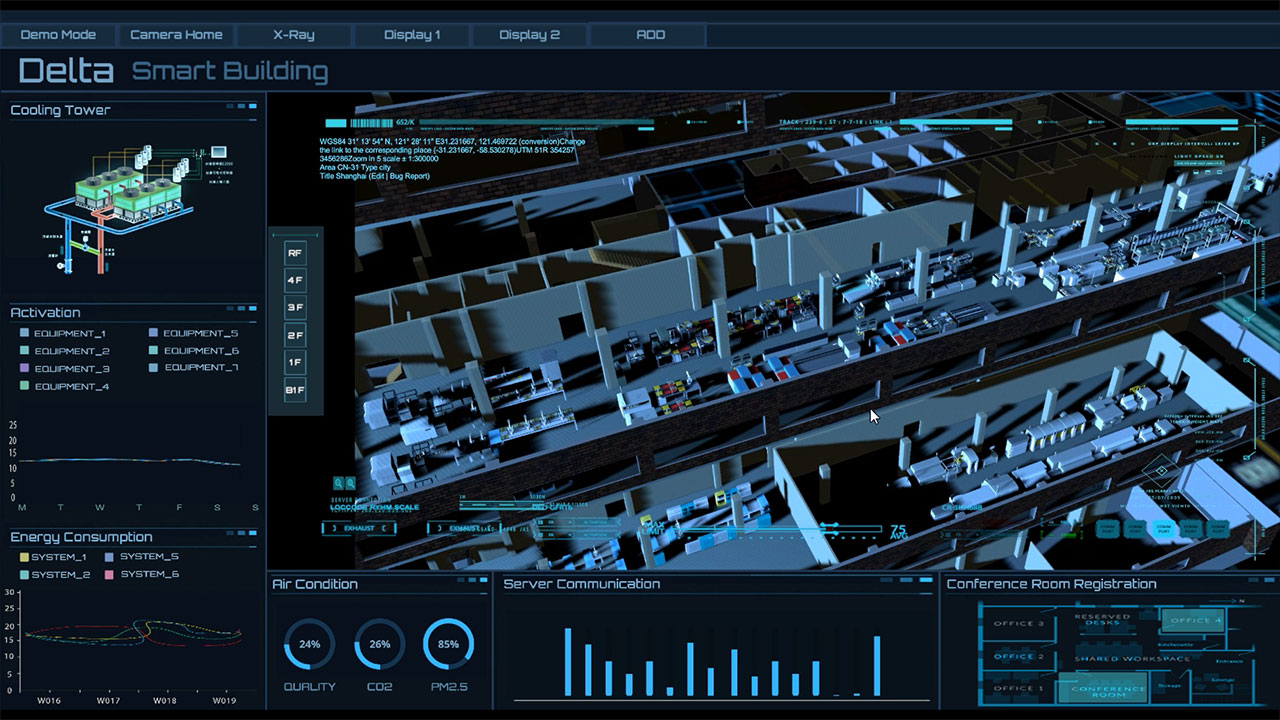The width and height of the screenshot is (1280, 720).
Task: Select the highlighted COMM PORT icon
Action: [x=1163, y=530]
